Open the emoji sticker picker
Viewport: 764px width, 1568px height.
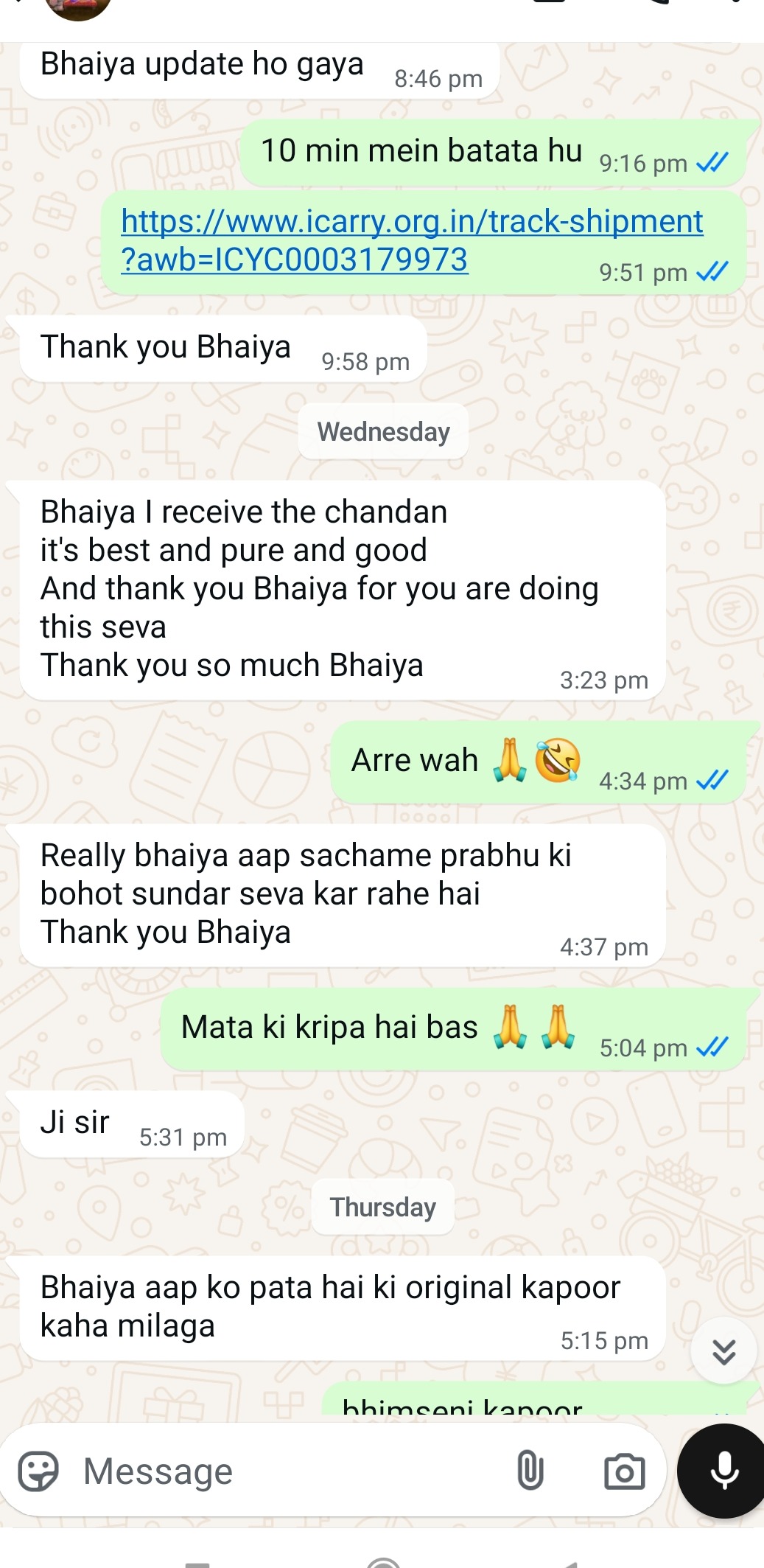click(x=38, y=1471)
